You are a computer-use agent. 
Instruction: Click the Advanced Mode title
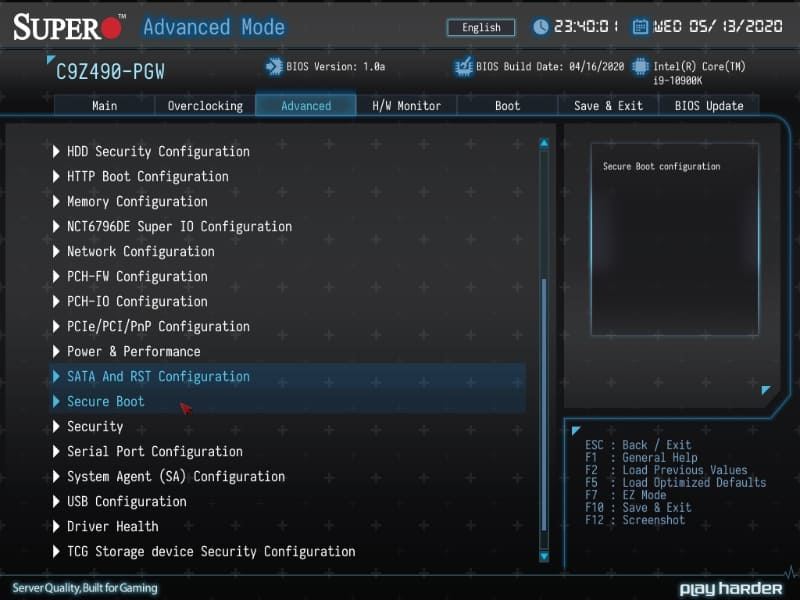point(213,27)
